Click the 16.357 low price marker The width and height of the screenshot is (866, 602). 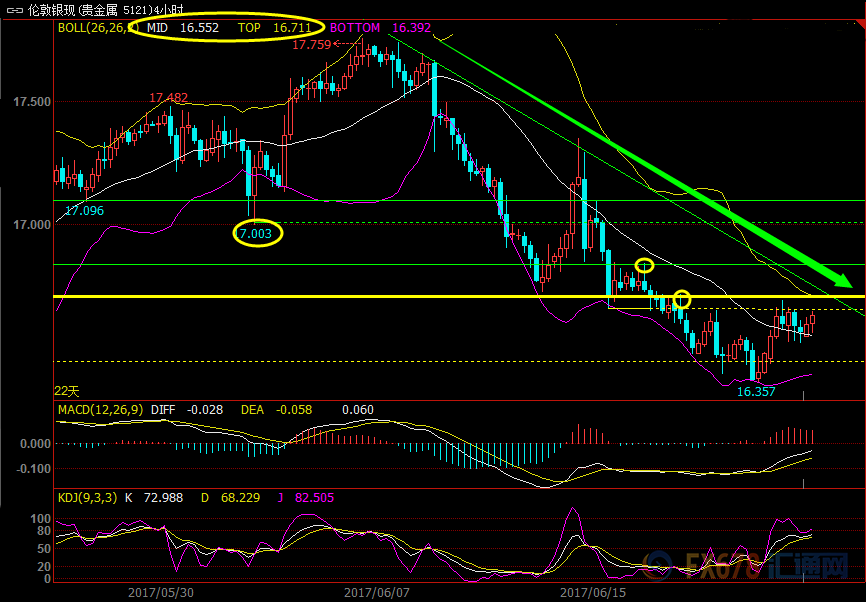(x=756, y=392)
